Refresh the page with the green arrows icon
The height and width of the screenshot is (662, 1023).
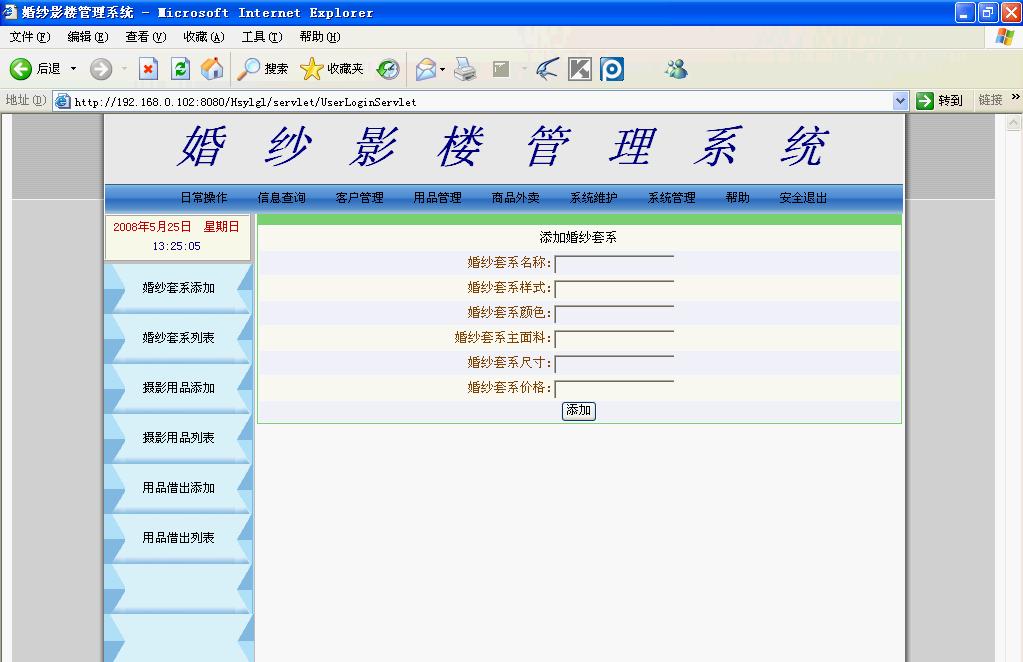point(181,68)
